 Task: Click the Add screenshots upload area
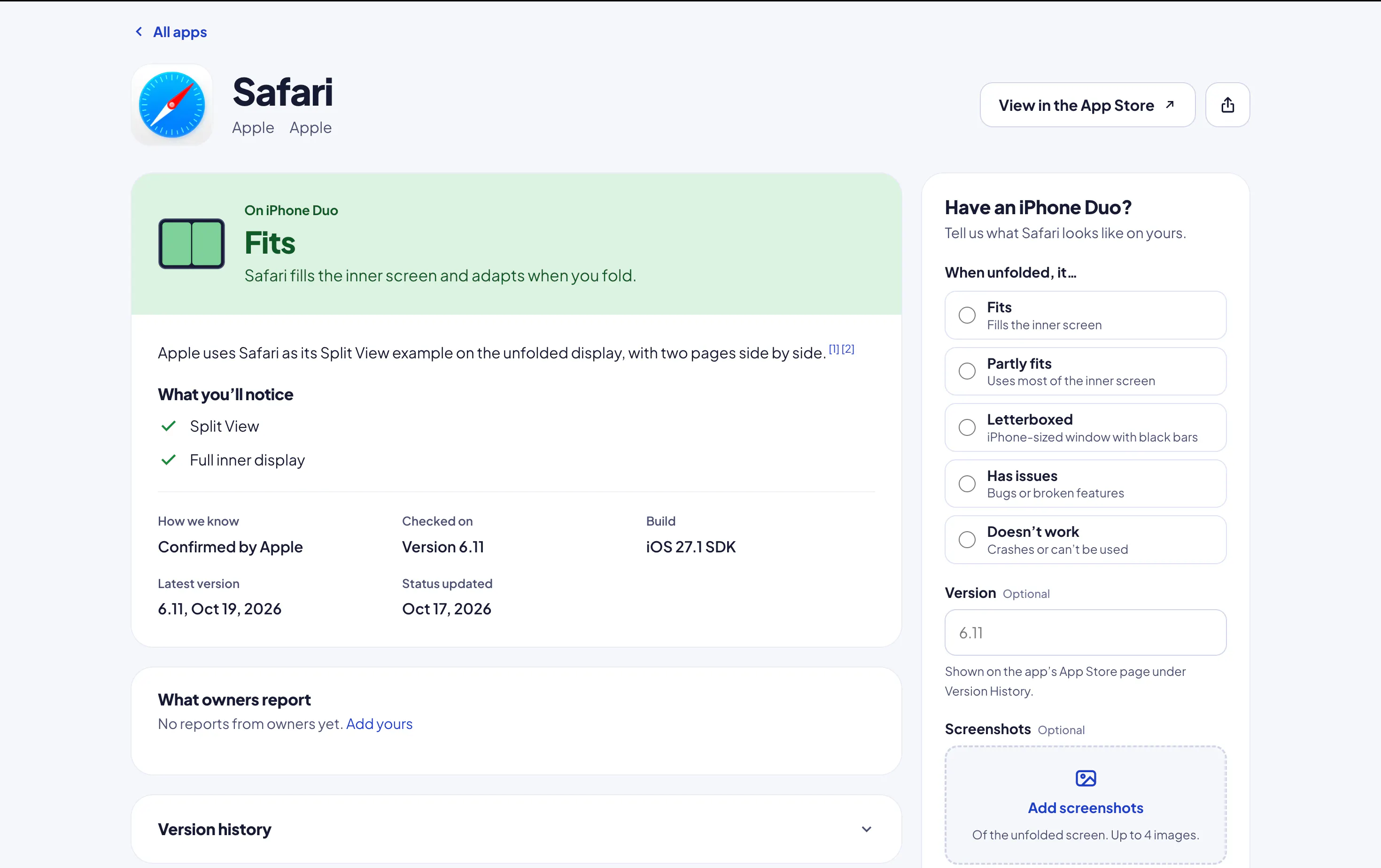[x=1085, y=805]
